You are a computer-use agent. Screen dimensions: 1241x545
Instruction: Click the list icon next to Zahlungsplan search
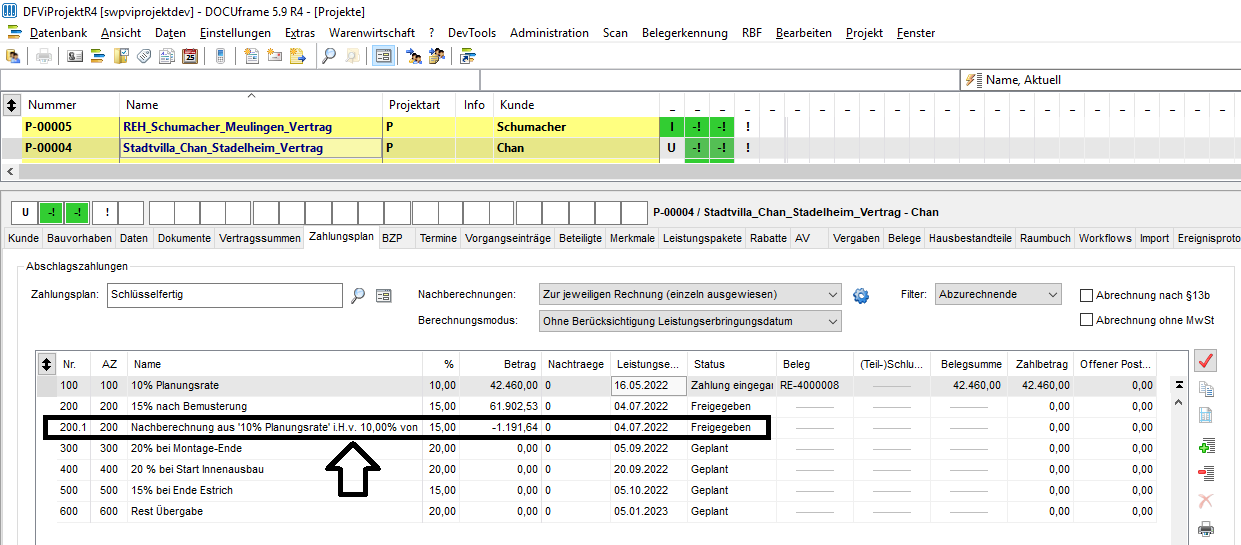(x=383, y=295)
